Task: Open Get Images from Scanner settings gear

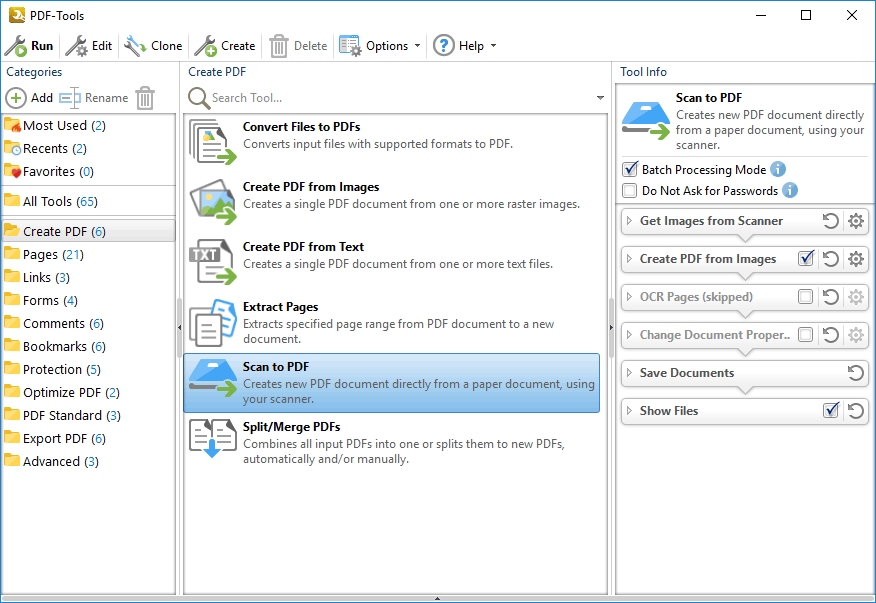Action: coord(856,221)
